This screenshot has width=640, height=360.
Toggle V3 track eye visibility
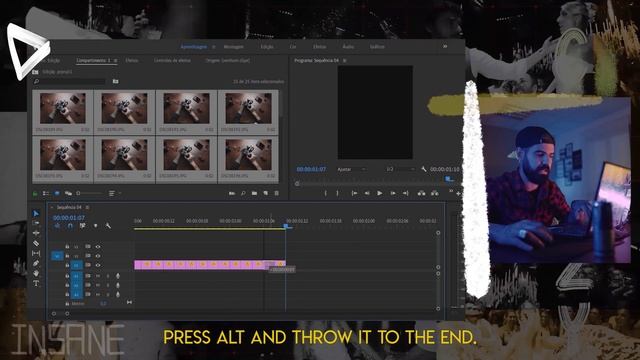point(98,247)
